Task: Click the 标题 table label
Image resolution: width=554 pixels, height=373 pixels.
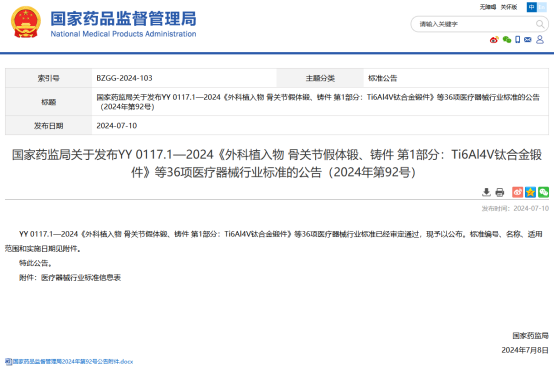Action: pos(48,102)
